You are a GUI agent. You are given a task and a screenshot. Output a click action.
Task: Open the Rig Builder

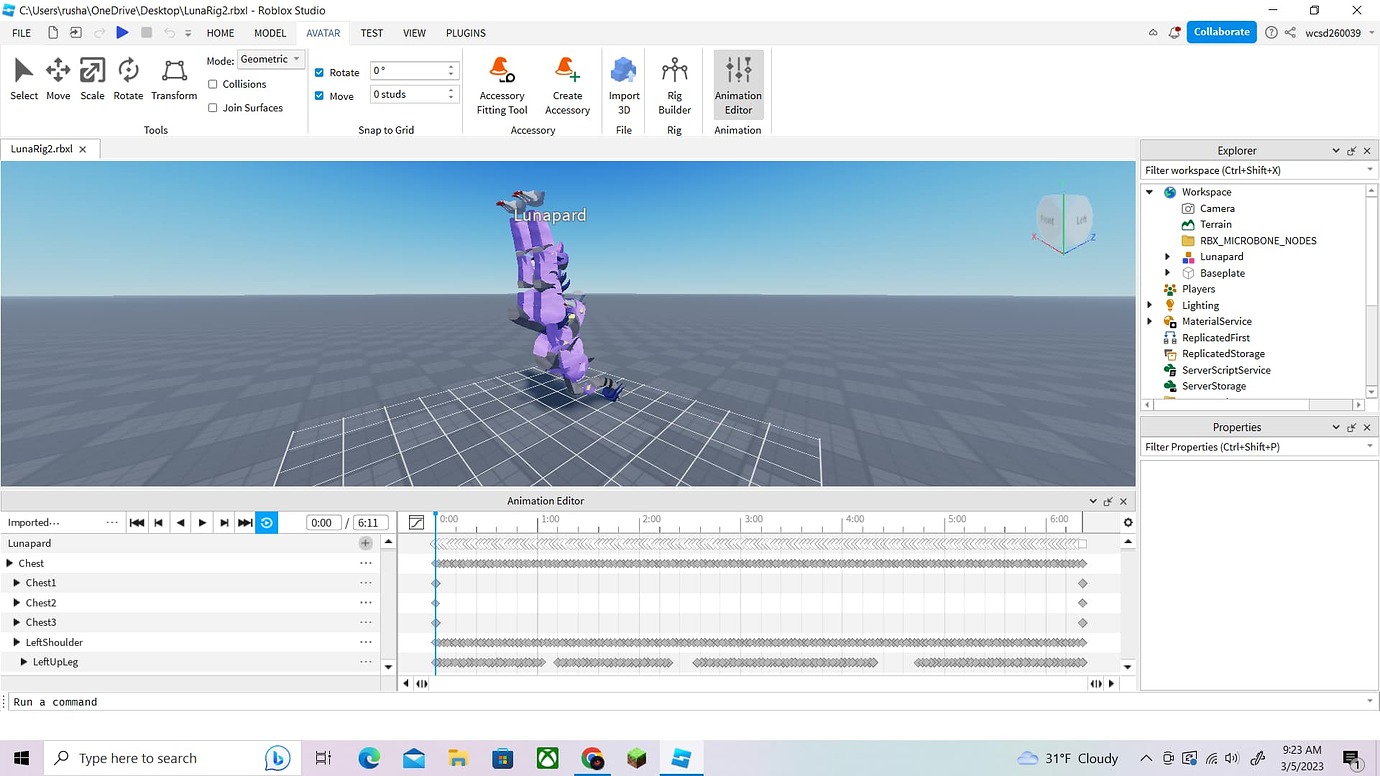pos(675,85)
